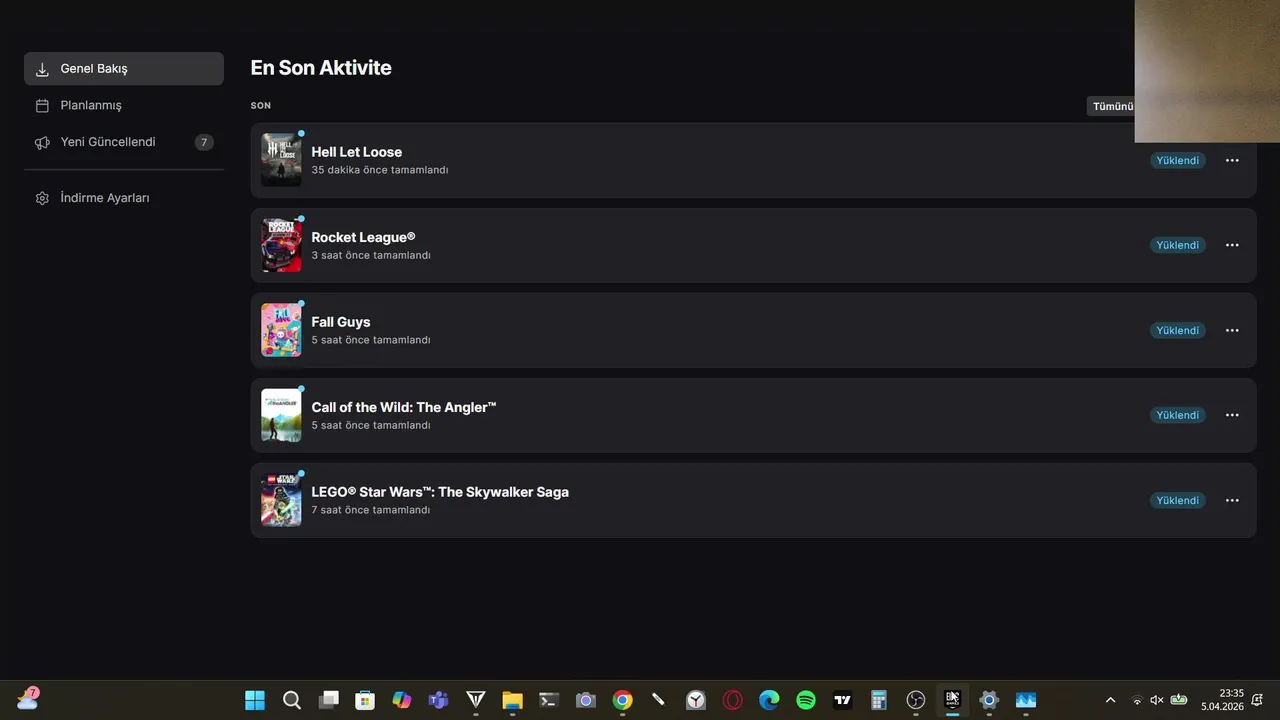
Task: Open the weather widget in taskbar
Action: pos(28,699)
